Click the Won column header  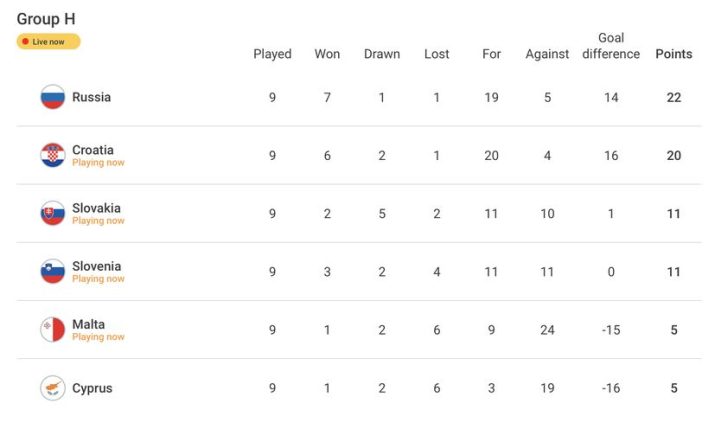point(327,54)
